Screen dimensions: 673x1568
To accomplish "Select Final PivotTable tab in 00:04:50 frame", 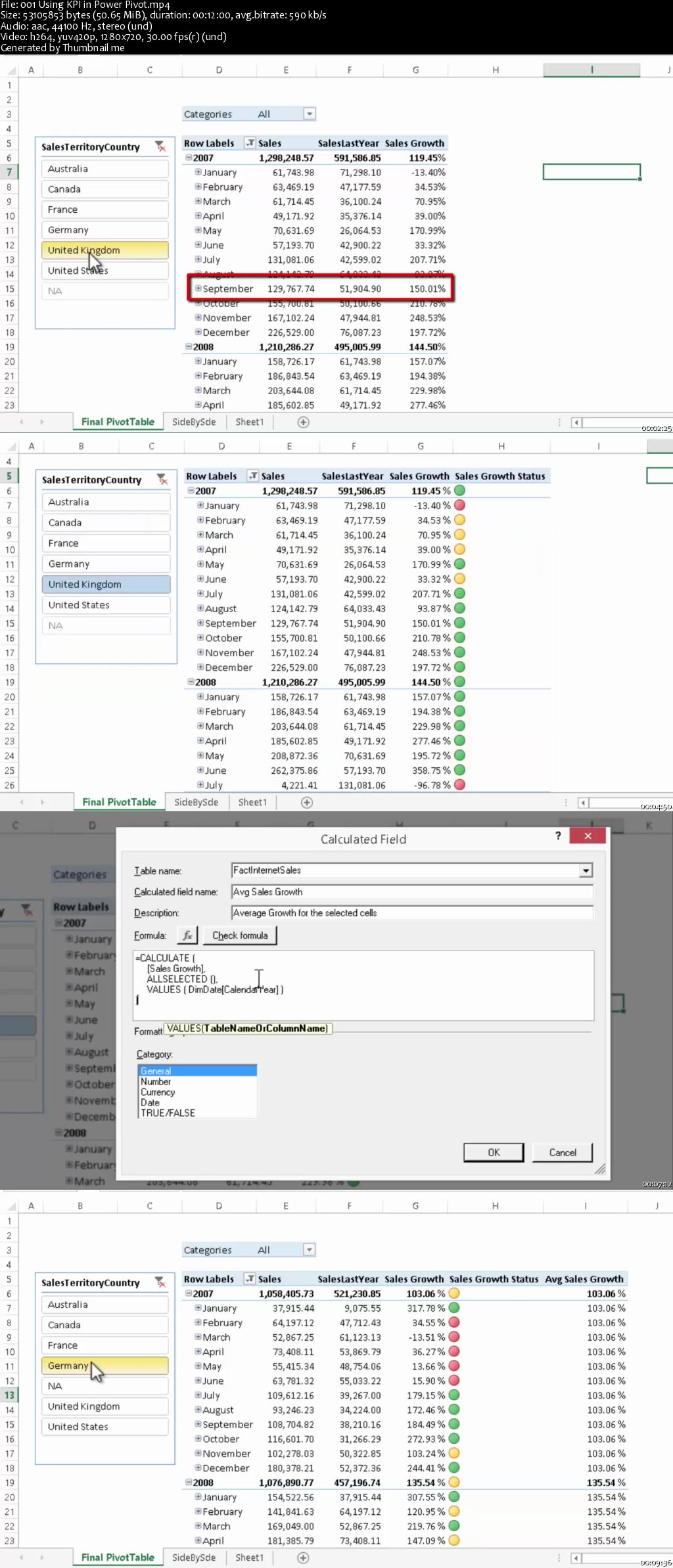I will (x=119, y=801).
